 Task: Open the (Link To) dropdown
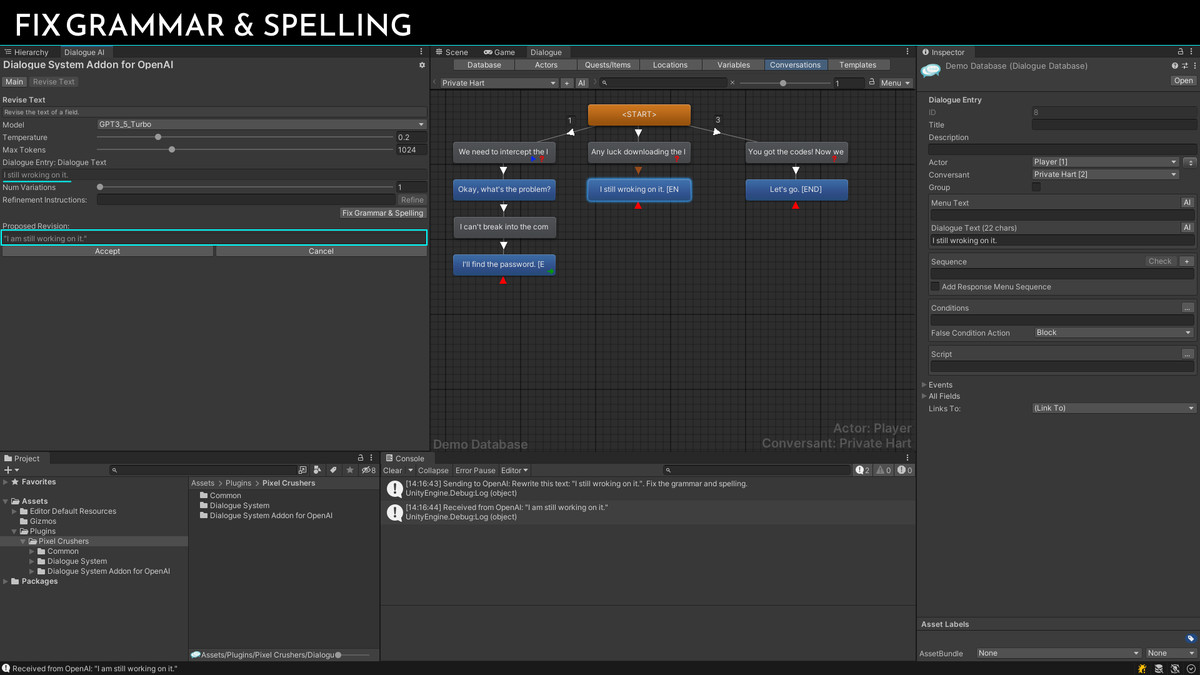(x=1114, y=408)
